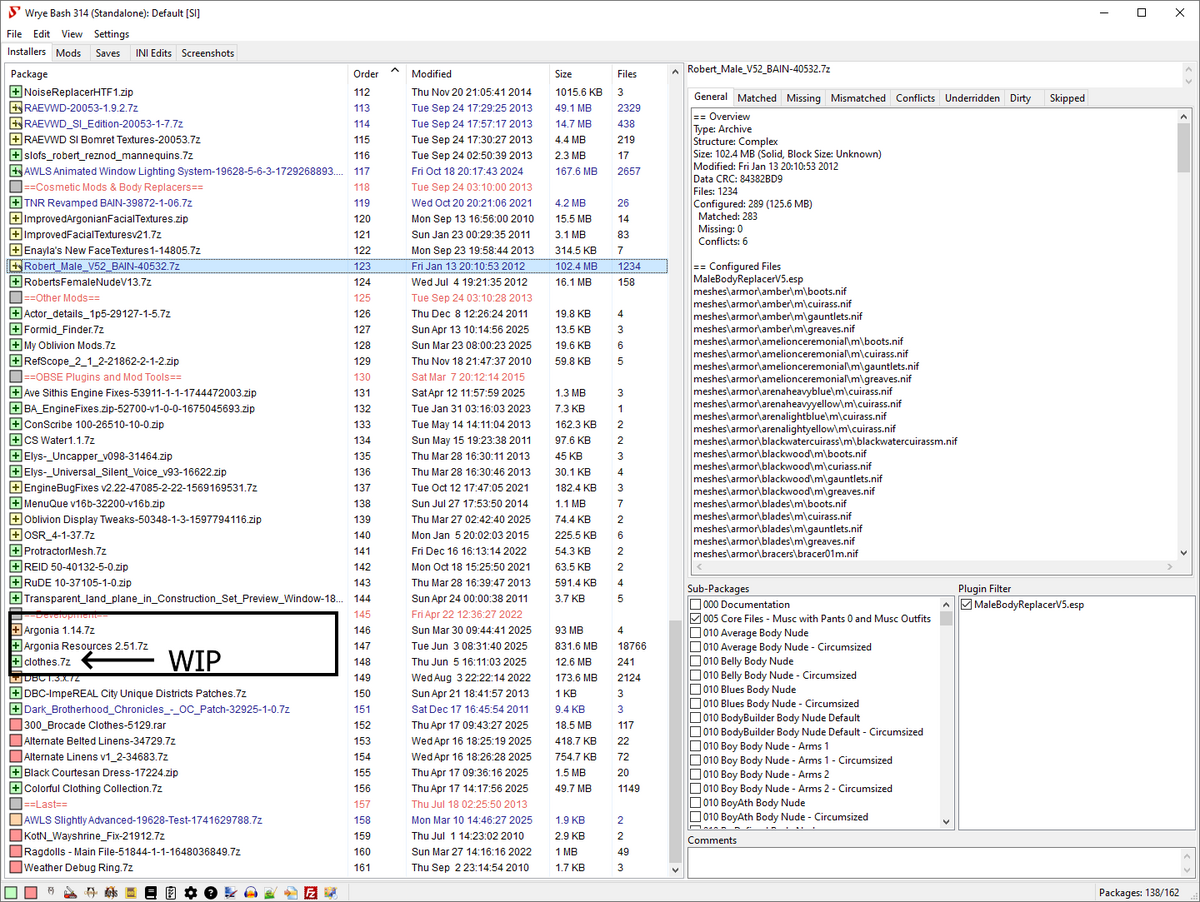Uncheck MaleBodyReplacerV5.esp in Plugin Filter
1200x902 pixels.
pyautogui.click(x=966, y=605)
